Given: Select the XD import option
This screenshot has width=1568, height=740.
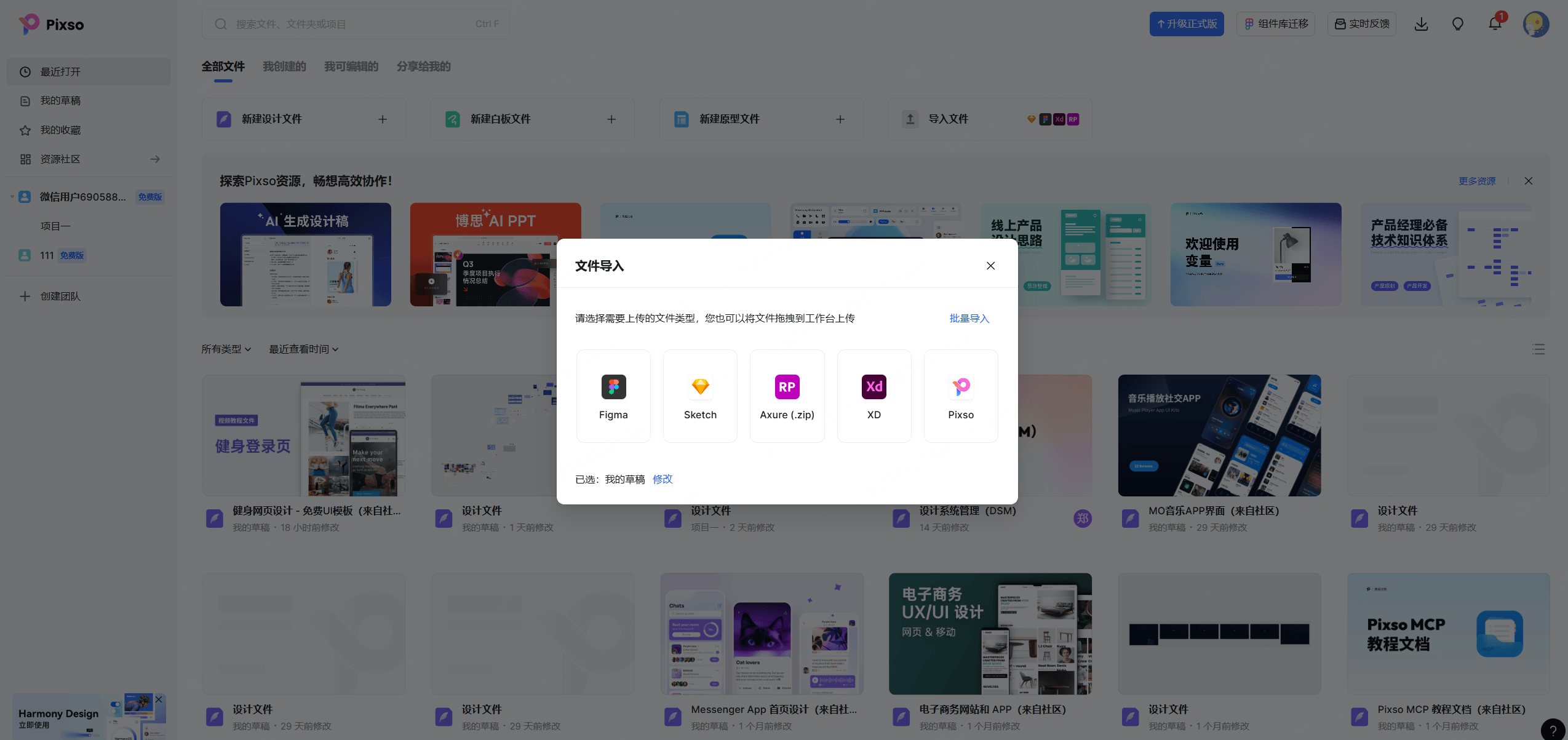Looking at the screenshot, I should tap(874, 396).
